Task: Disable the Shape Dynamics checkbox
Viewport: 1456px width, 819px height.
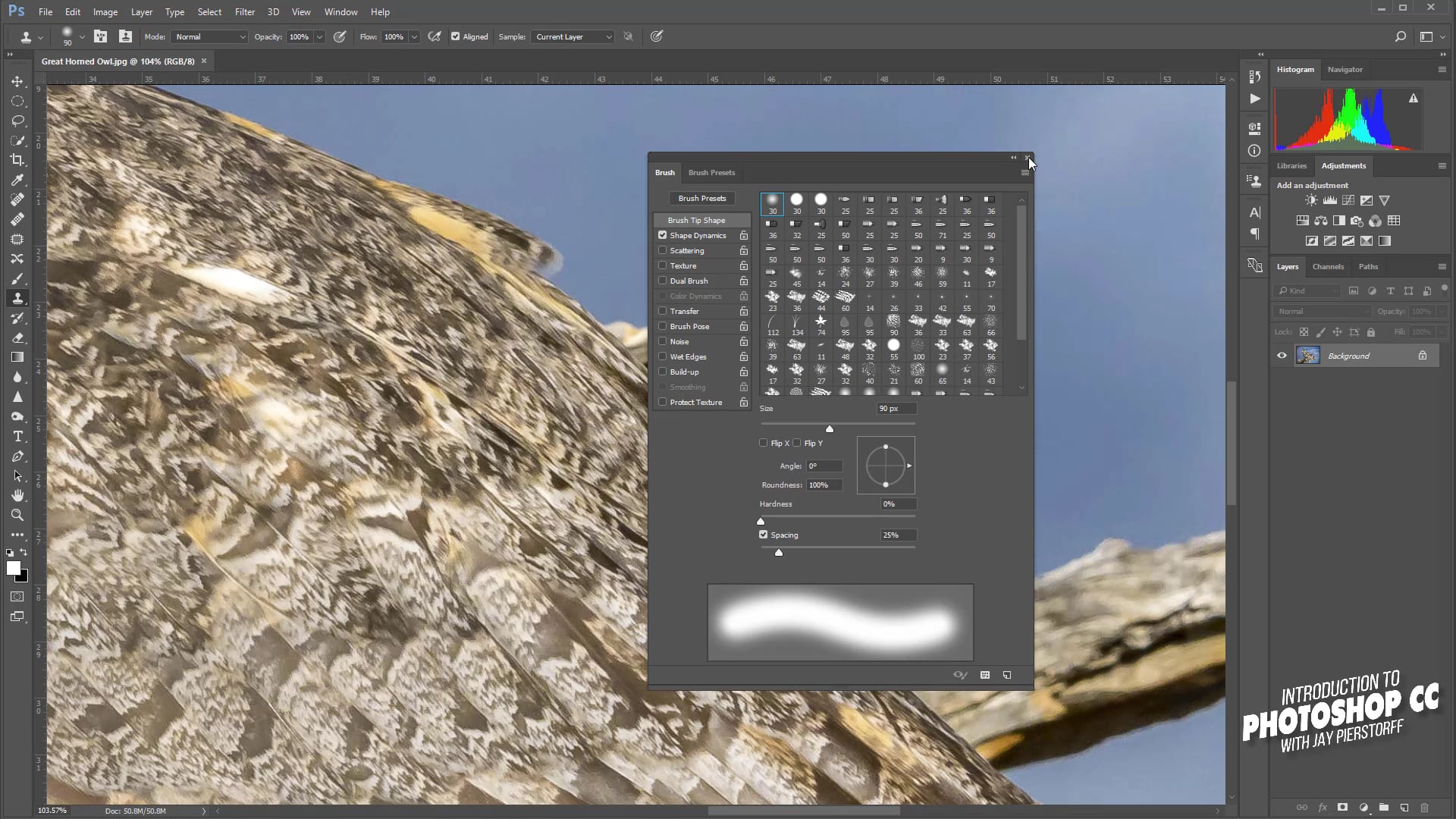Action: pos(663,235)
